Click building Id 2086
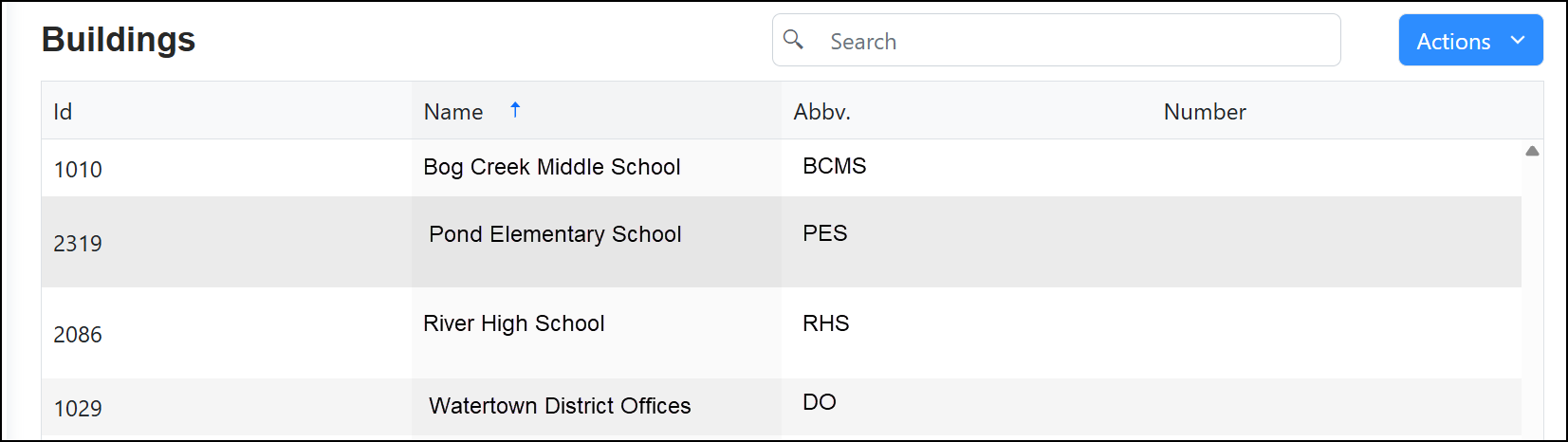 (x=78, y=335)
